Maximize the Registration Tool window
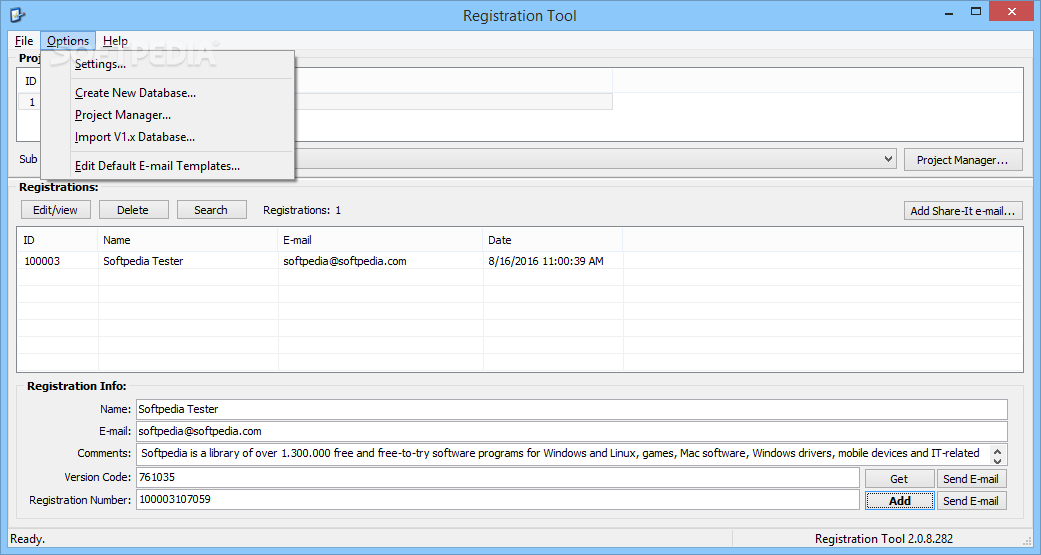This screenshot has width=1041, height=555. [x=975, y=12]
